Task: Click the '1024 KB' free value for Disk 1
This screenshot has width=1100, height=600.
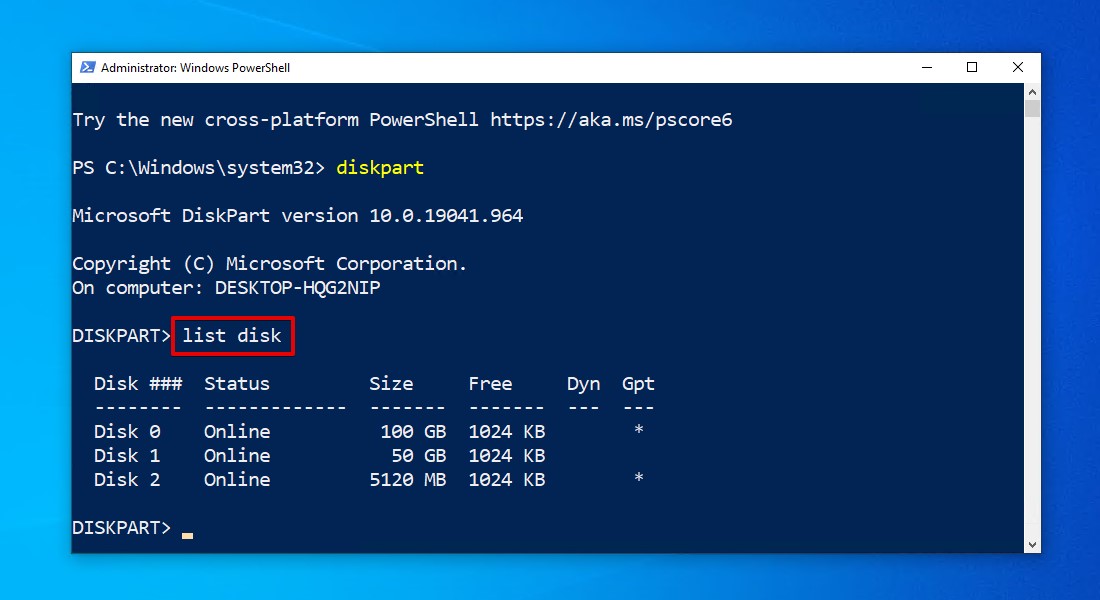Action: (x=507, y=455)
